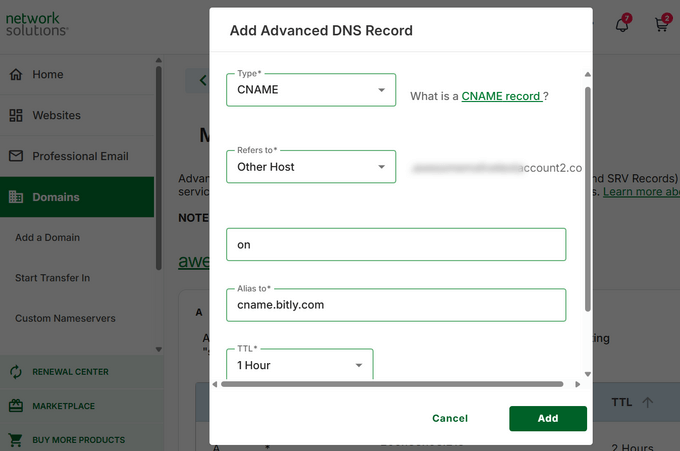The image size is (680, 451).
Task: Click the Alias to input field
Action: click(396, 305)
